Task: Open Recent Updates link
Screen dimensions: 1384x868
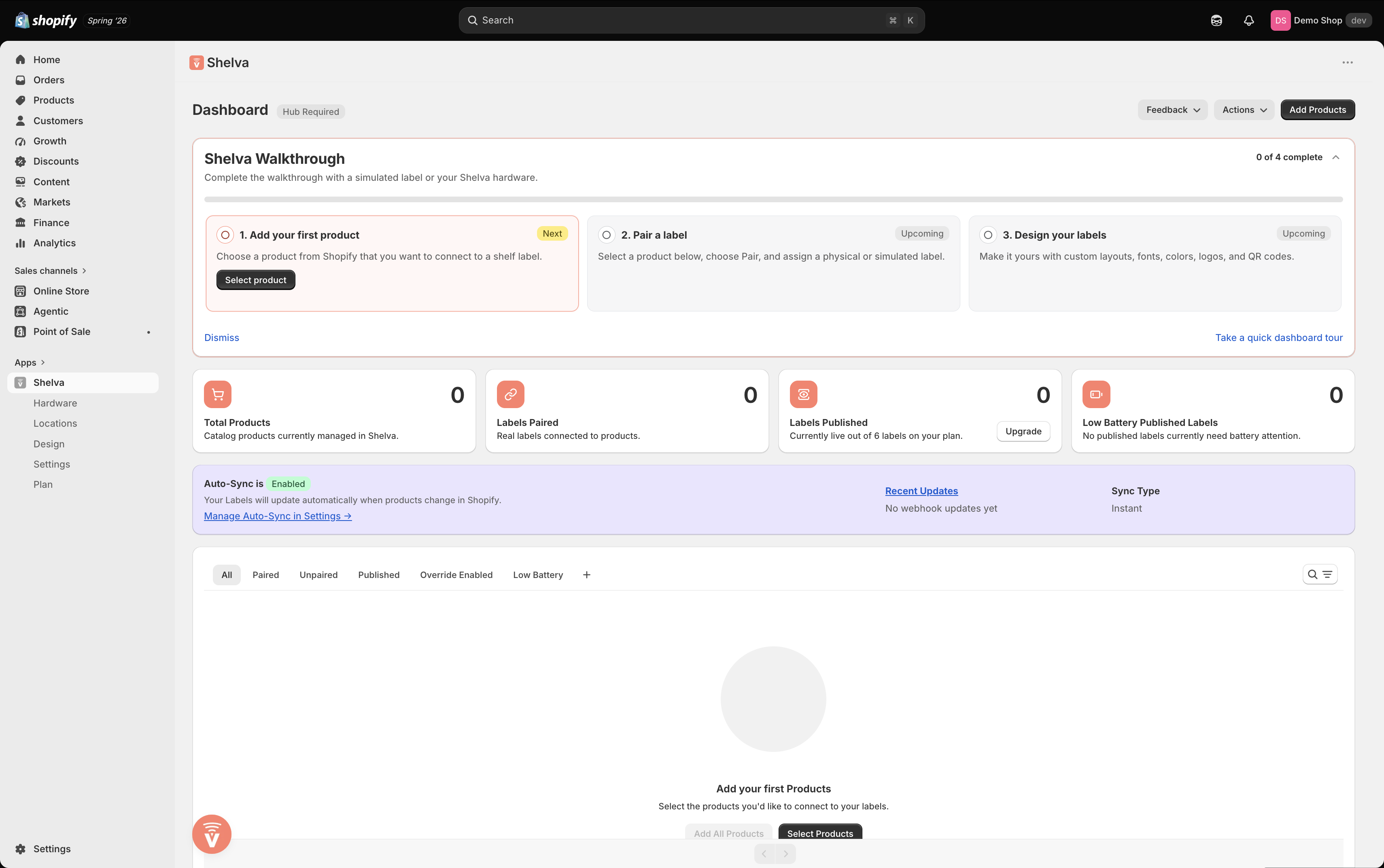Action: [x=921, y=491]
